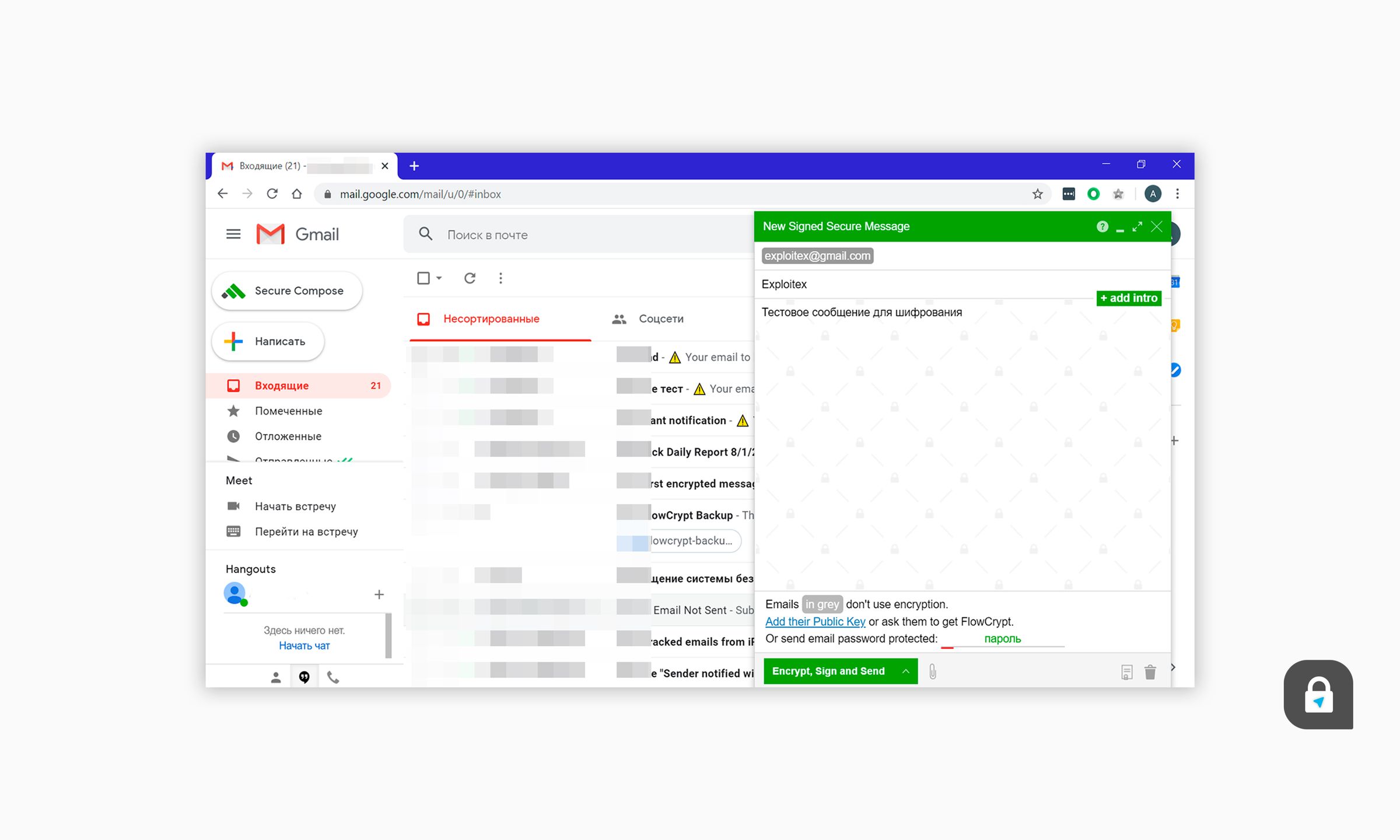1400x840 pixels.
Task: Expand the Gmail navigation hamburger menu
Action: (x=233, y=234)
